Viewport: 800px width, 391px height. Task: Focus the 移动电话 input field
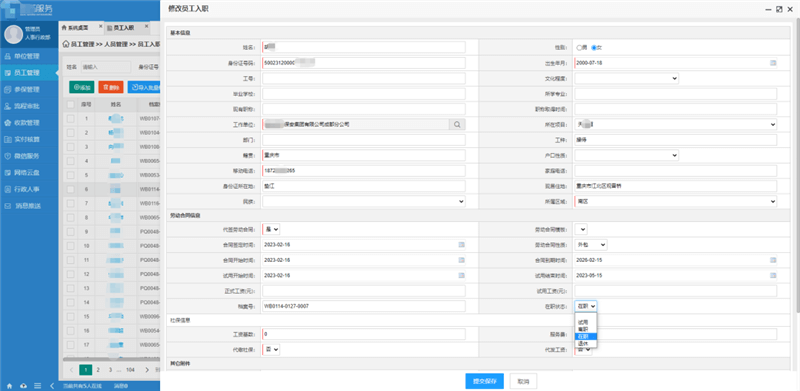pos(364,170)
